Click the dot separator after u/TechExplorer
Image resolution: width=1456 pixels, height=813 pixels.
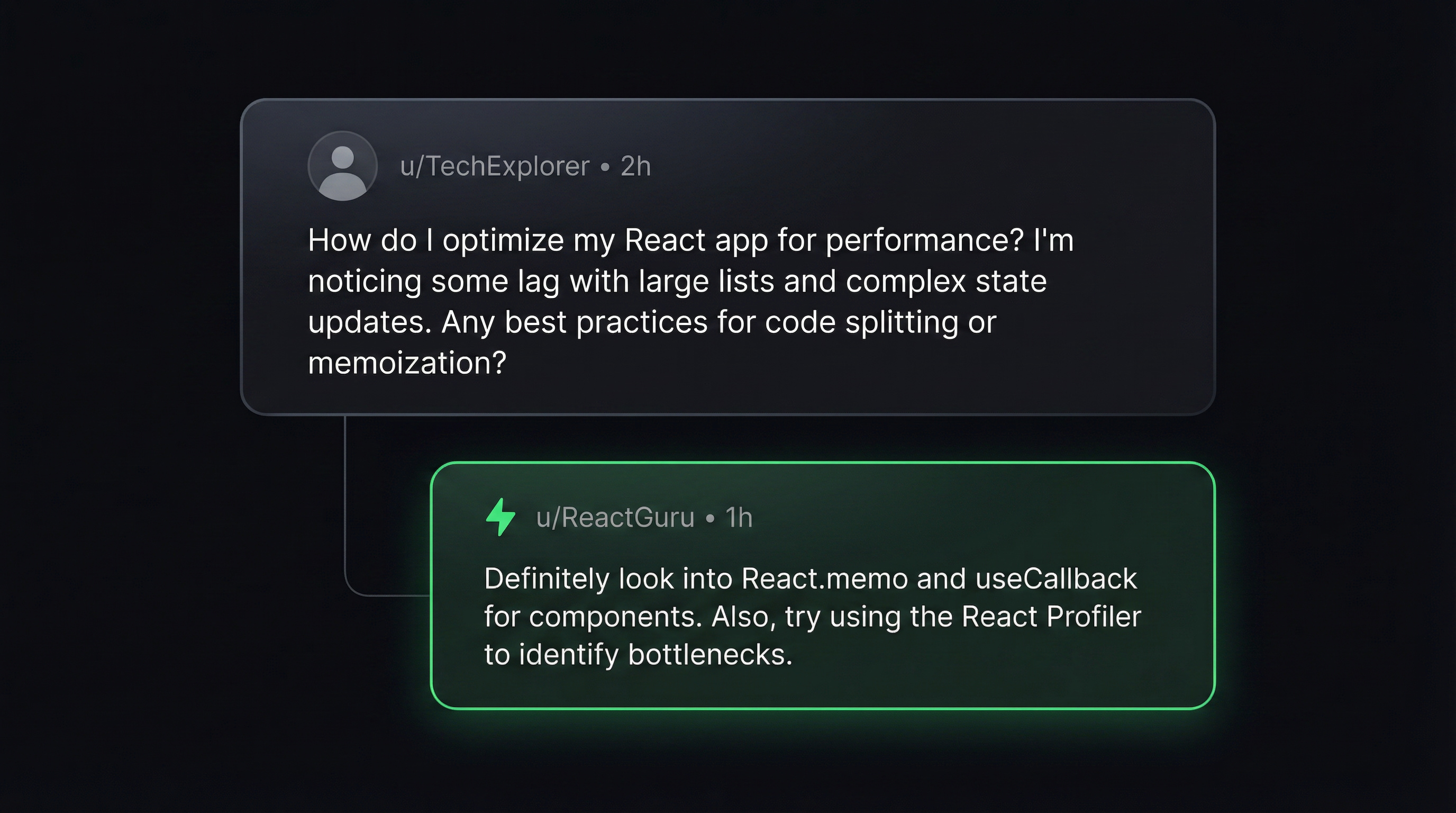605,167
